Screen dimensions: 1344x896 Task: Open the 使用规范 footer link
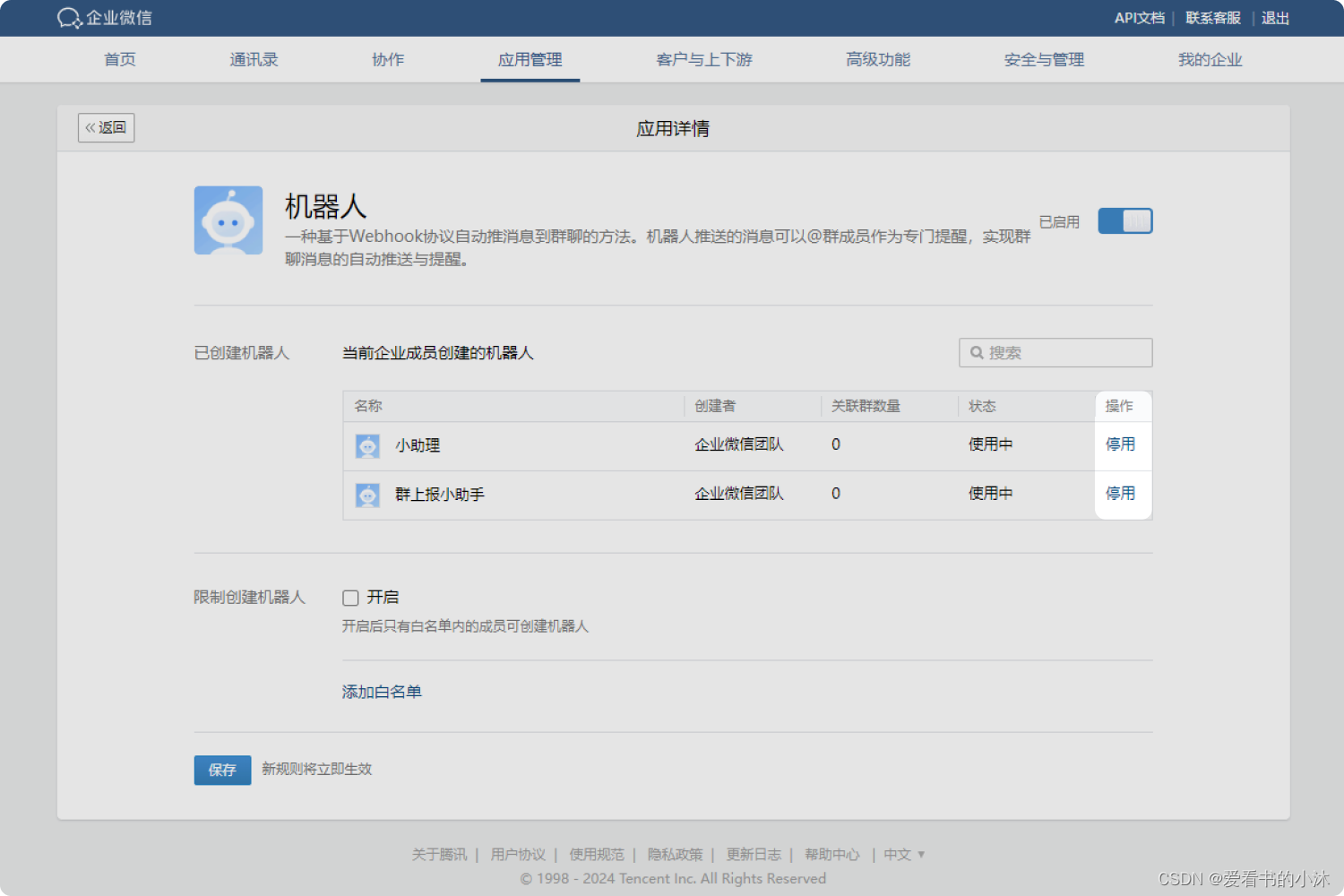[597, 855]
